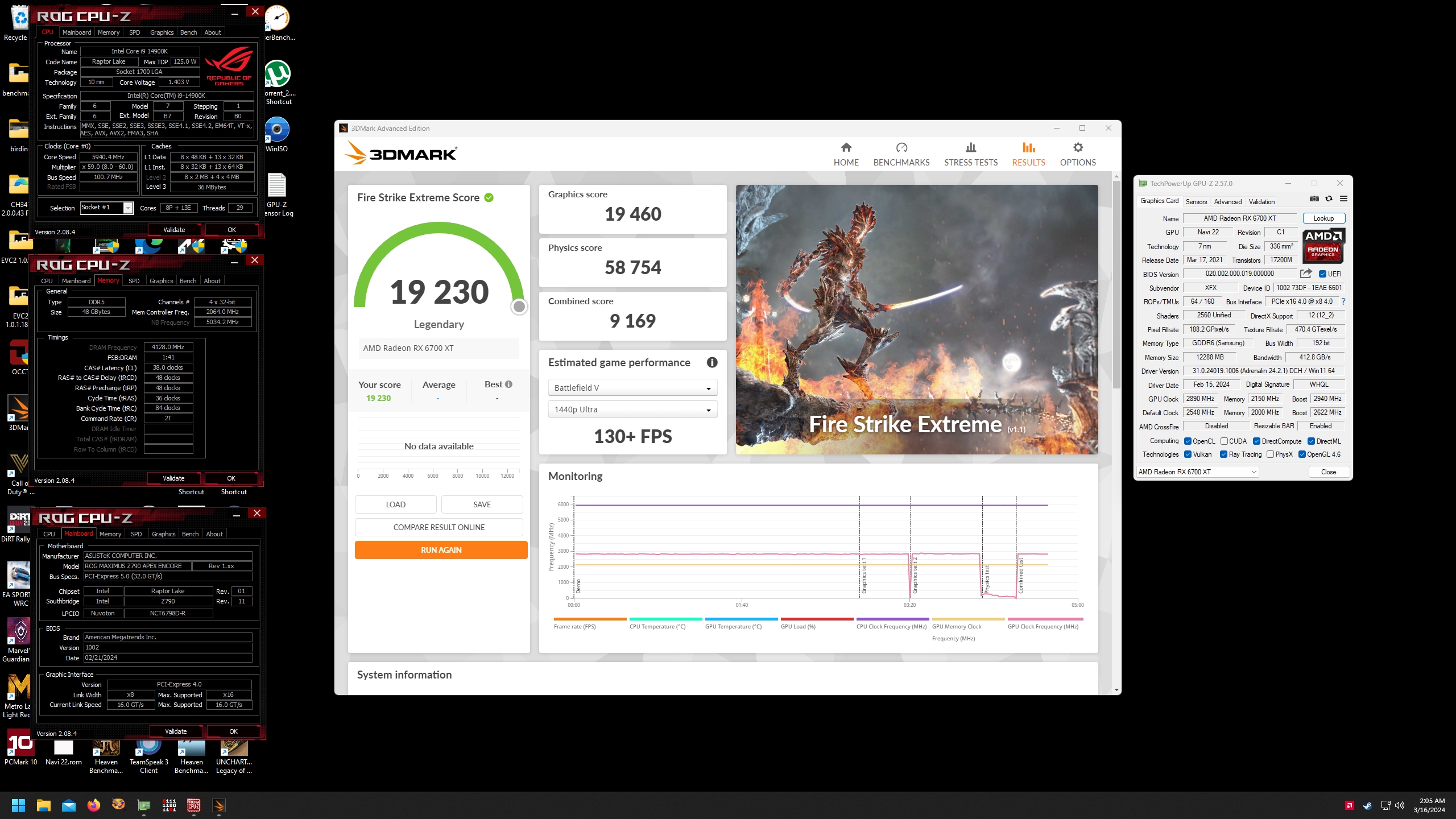Image resolution: width=1456 pixels, height=819 pixels.
Task: Open the Battlefield V game dropdown
Action: point(632,388)
